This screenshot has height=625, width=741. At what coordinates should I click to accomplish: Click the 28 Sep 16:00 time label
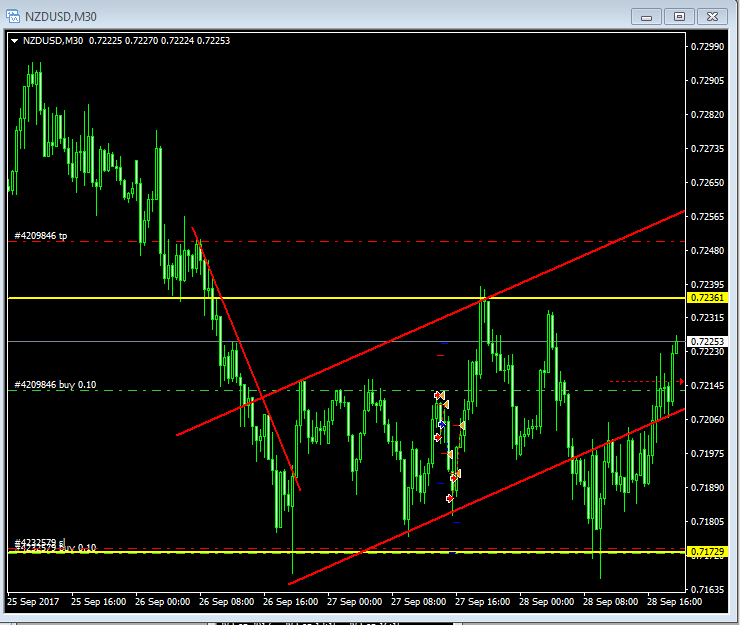pyautogui.click(x=674, y=602)
